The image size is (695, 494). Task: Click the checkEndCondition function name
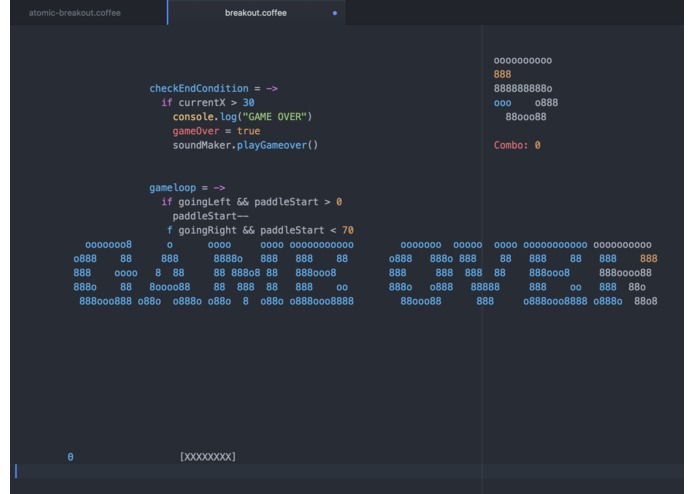[199, 89]
